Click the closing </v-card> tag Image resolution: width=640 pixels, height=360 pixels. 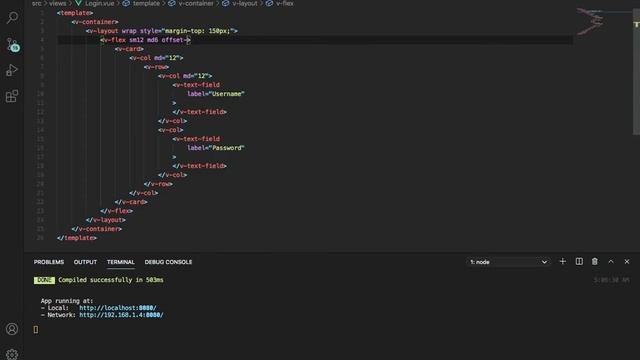coord(131,202)
